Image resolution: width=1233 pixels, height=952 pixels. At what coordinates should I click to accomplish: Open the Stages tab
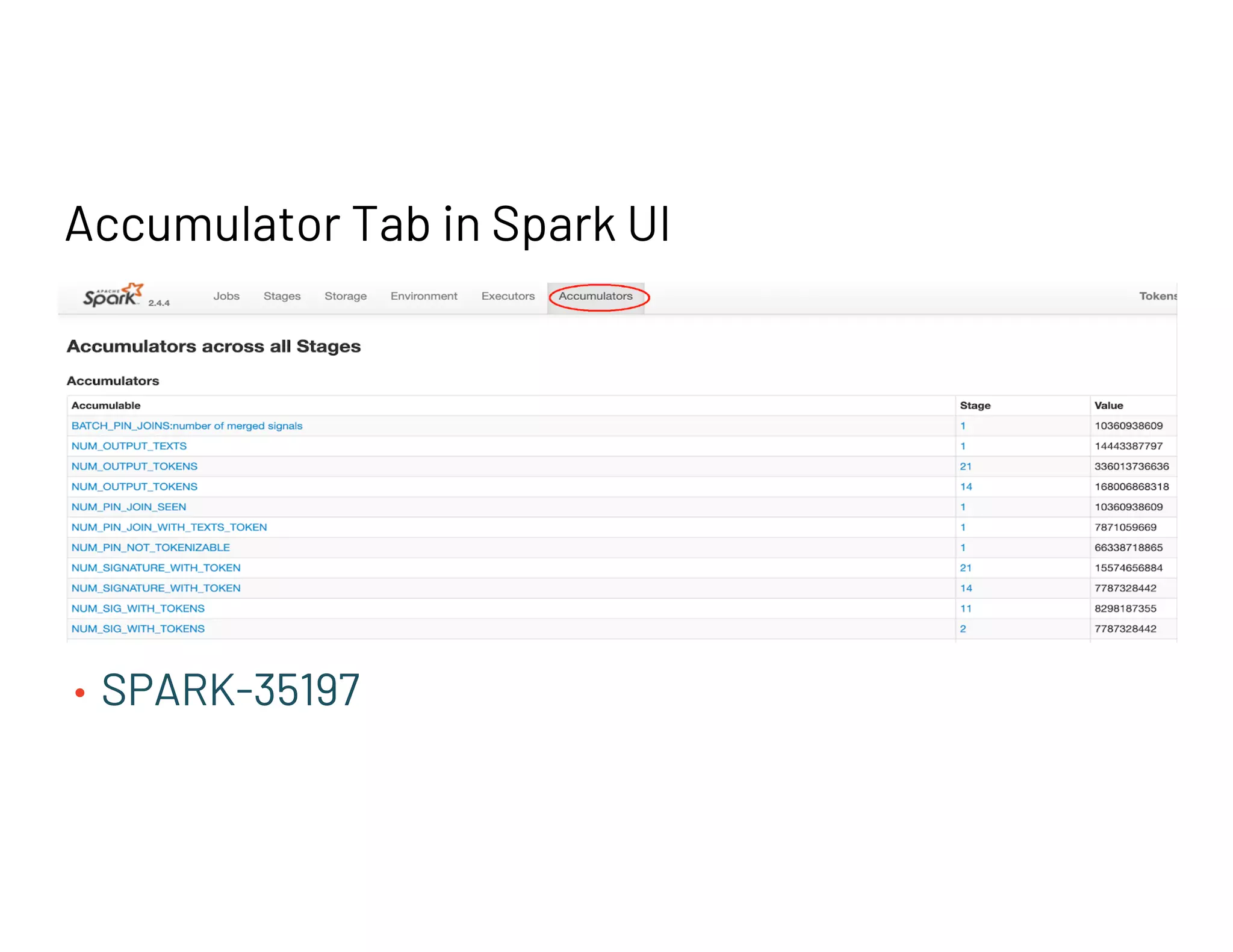coord(282,296)
